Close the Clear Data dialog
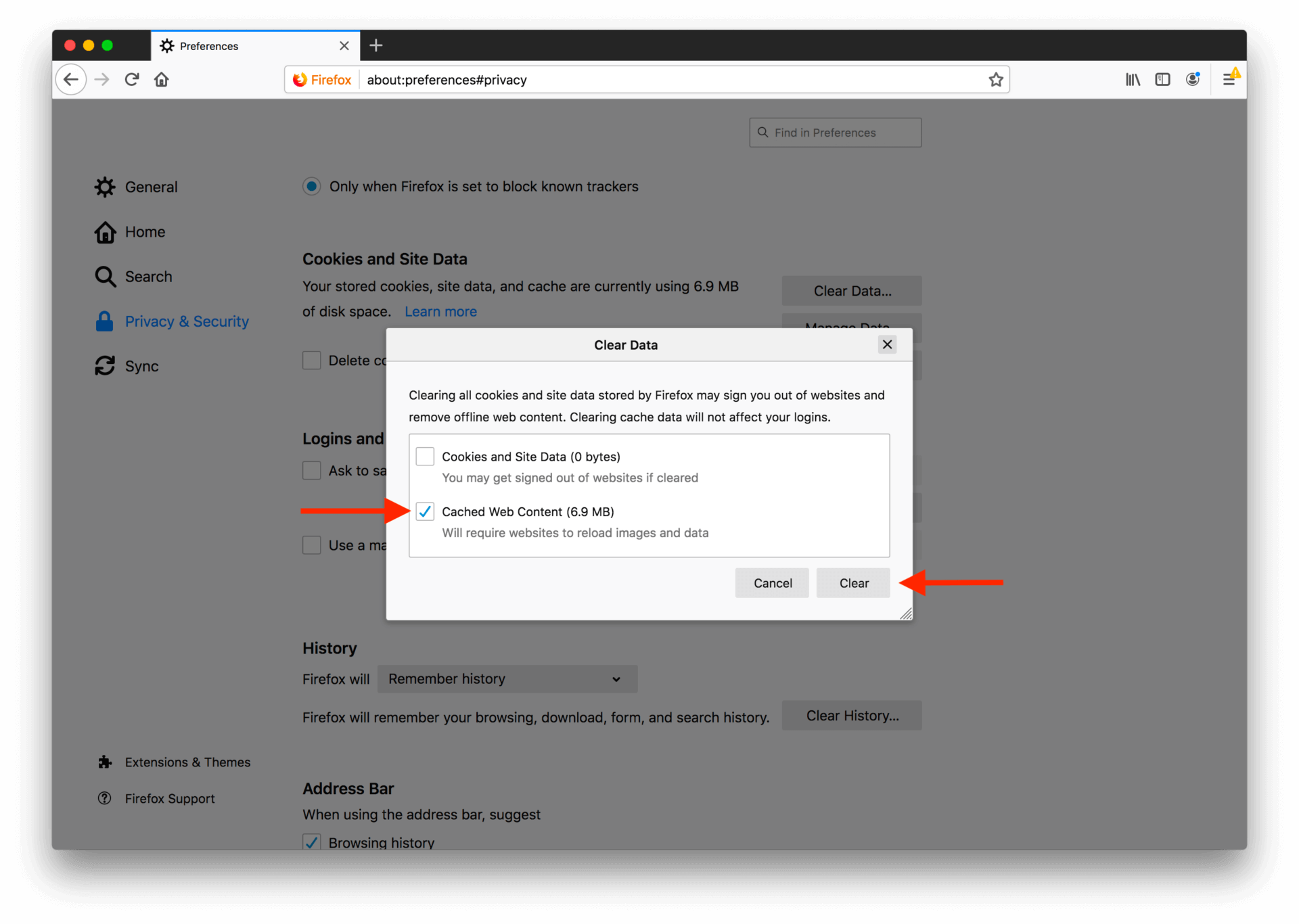 pos(887,344)
